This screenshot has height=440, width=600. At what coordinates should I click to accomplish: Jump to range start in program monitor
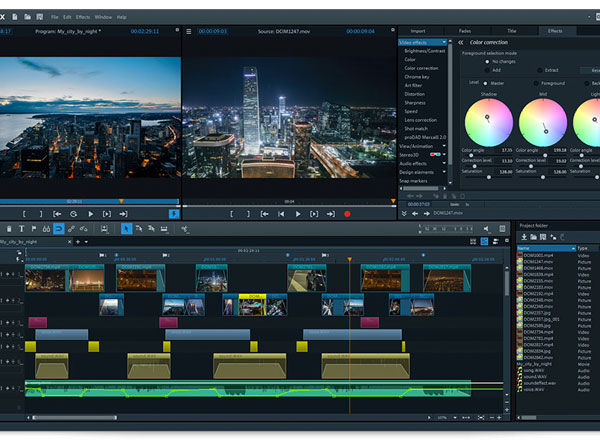(x=57, y=214)
